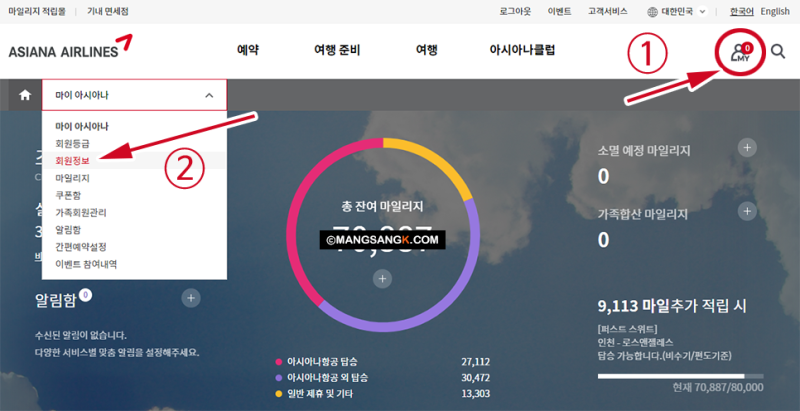Open the MY account icon

tap(740, 52)
